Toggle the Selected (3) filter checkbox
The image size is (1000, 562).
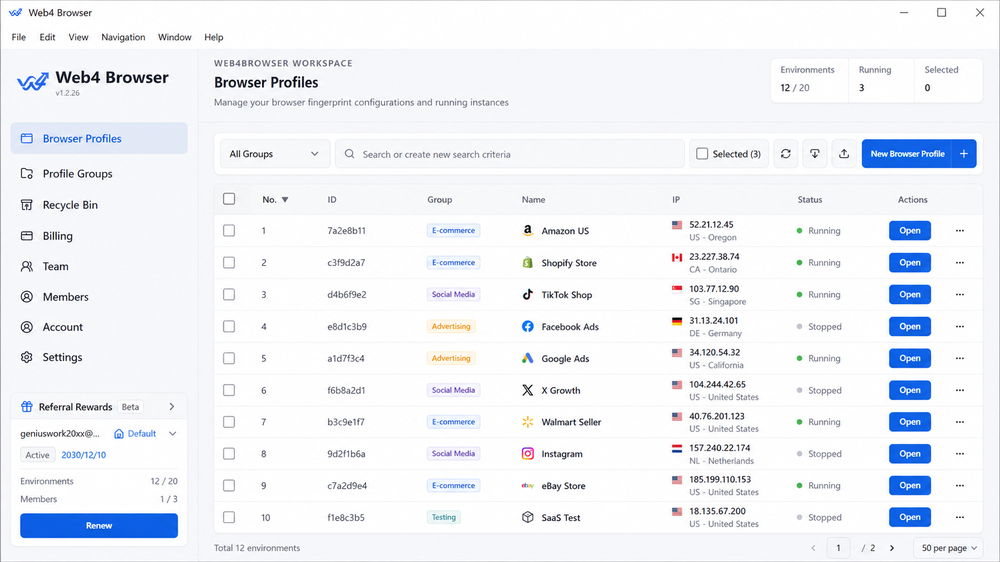[x=702, y=154]
